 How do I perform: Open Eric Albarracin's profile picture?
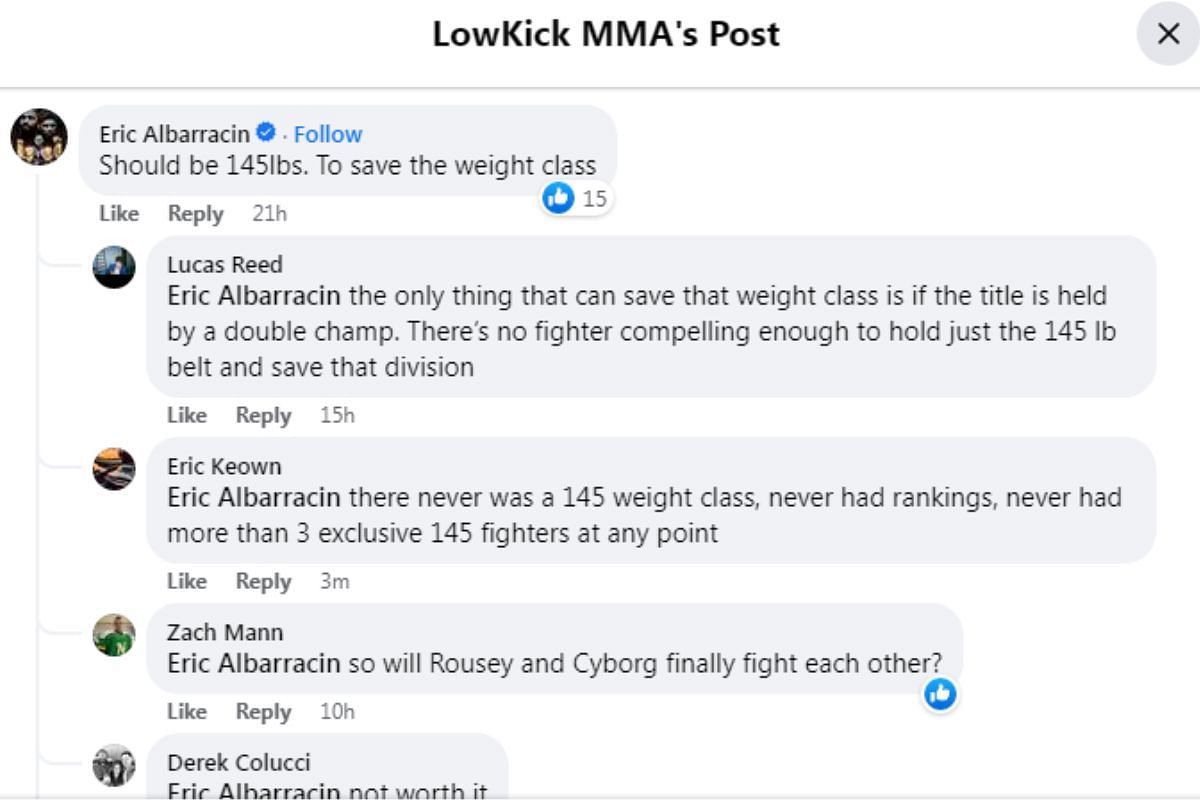click(x=39, y=137)
